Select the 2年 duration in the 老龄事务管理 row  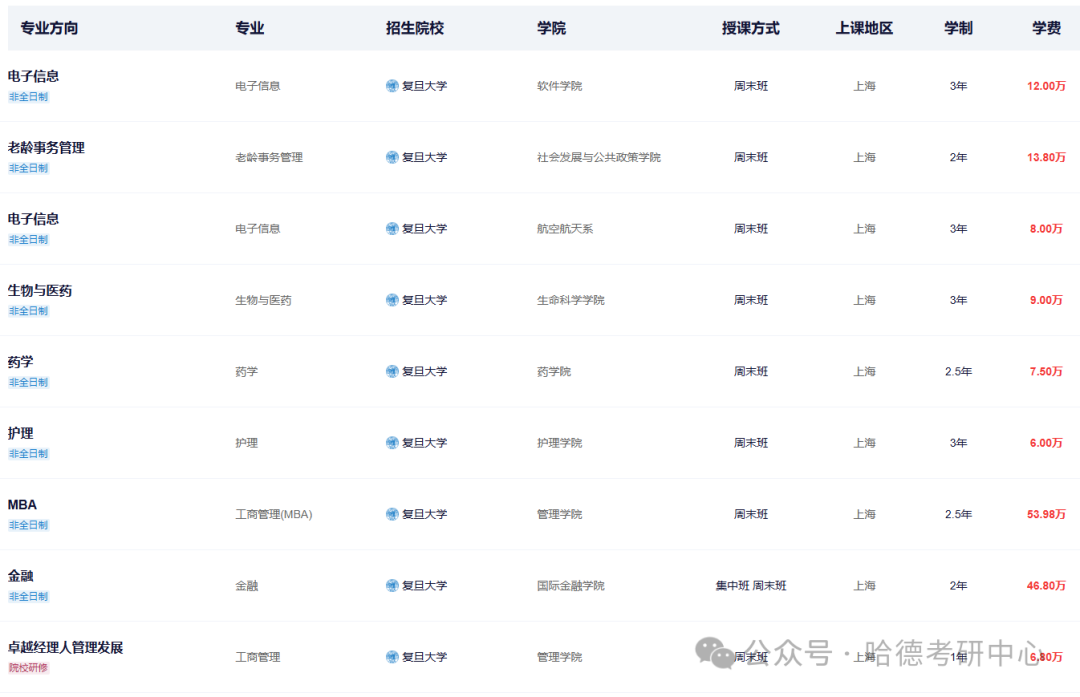(958, 158)
